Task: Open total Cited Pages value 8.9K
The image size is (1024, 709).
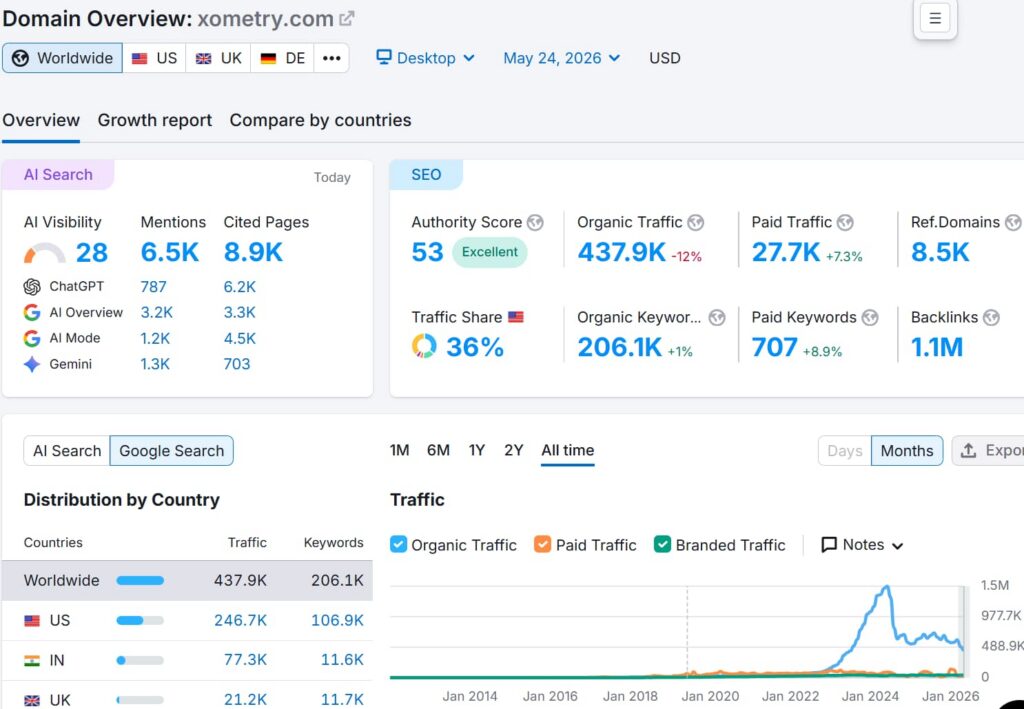Action: click(x=253, y=253)
